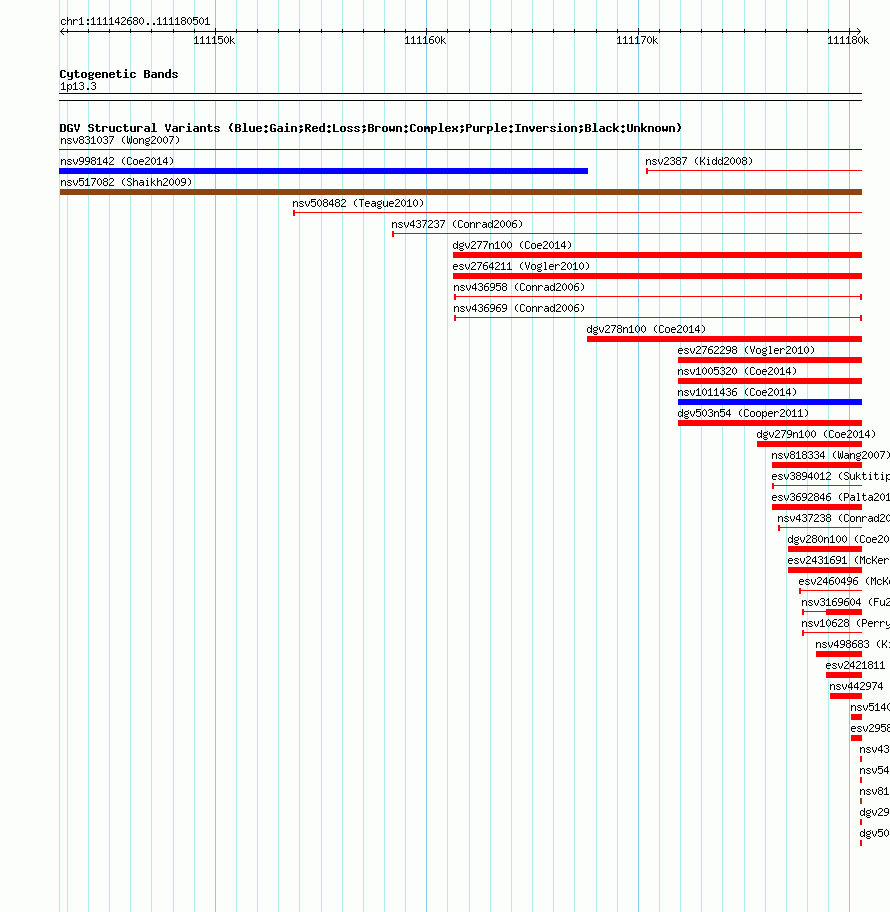Viewport: 890px width, 912px height.
Task: Click the 111160k ruler tick label
Action: (x=425, y=40)
